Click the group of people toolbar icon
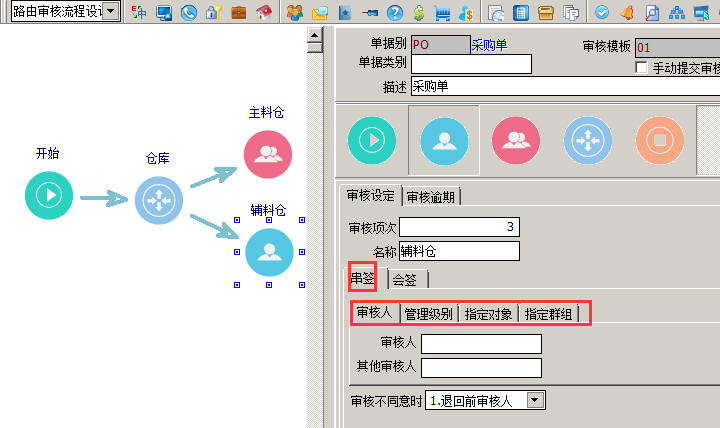 pyautogui.click(x=295, y=12)
